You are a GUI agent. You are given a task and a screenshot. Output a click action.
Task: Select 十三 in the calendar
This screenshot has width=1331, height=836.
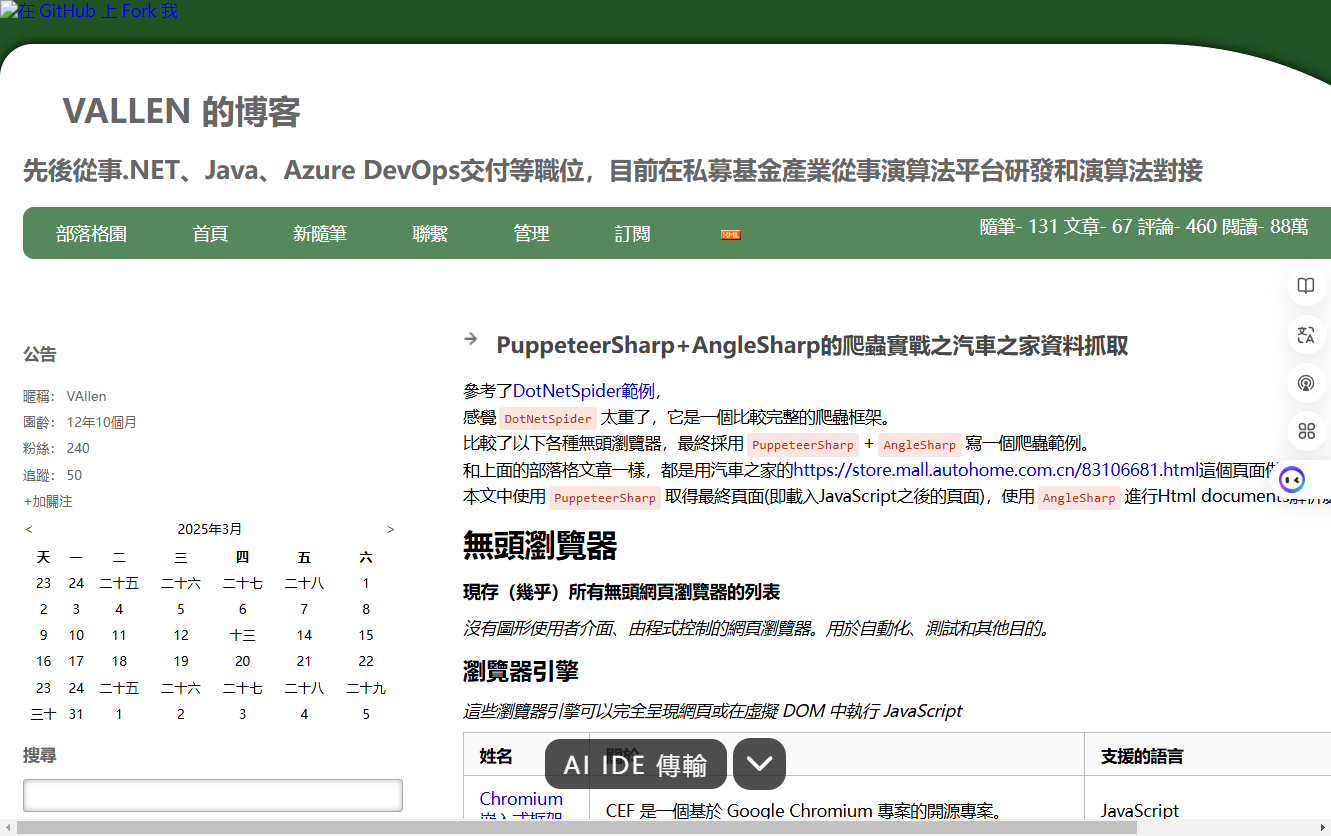tap(242, 635)
